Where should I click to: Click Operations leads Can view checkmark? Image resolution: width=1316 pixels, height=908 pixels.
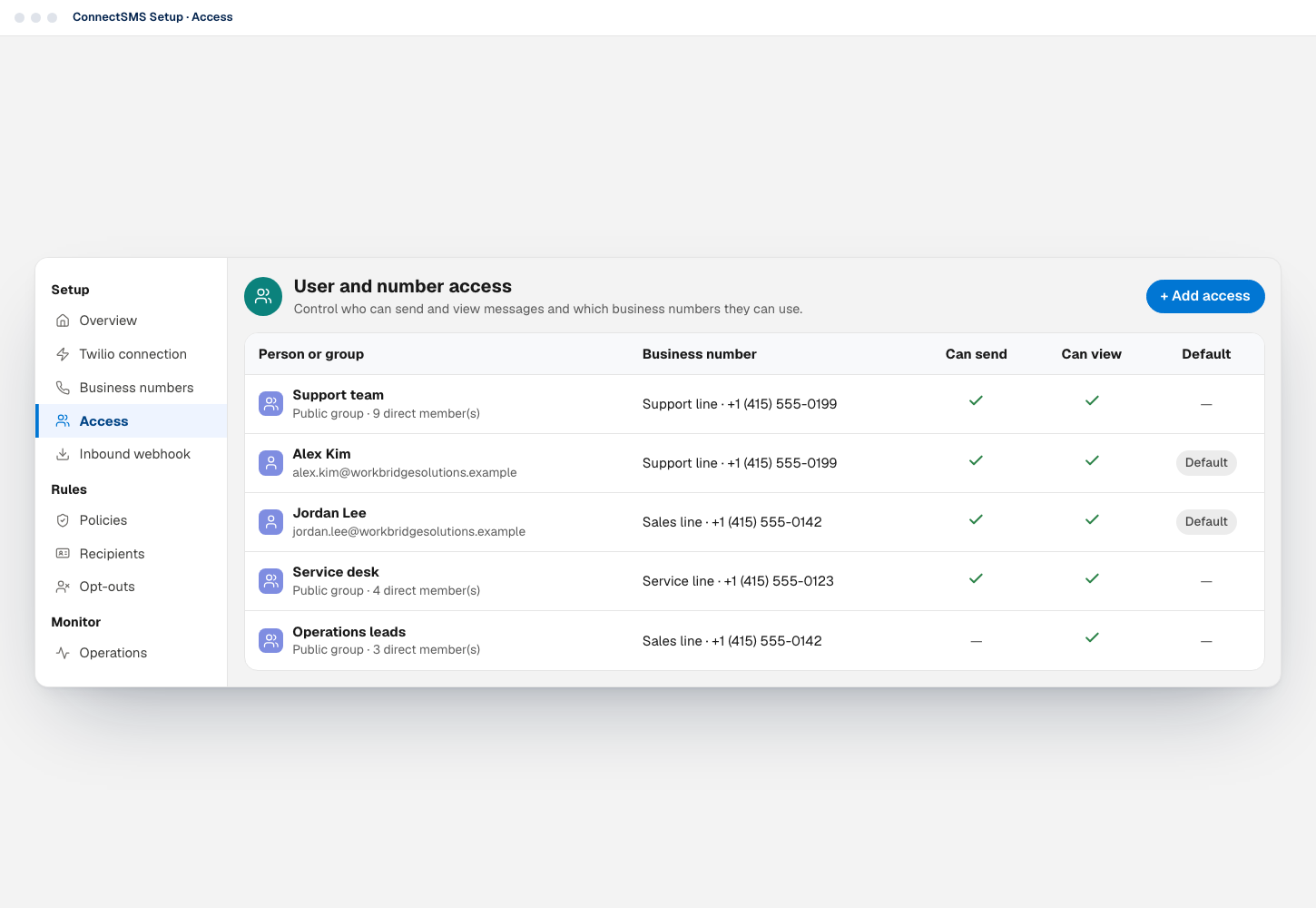click(x=1092, y=637)
